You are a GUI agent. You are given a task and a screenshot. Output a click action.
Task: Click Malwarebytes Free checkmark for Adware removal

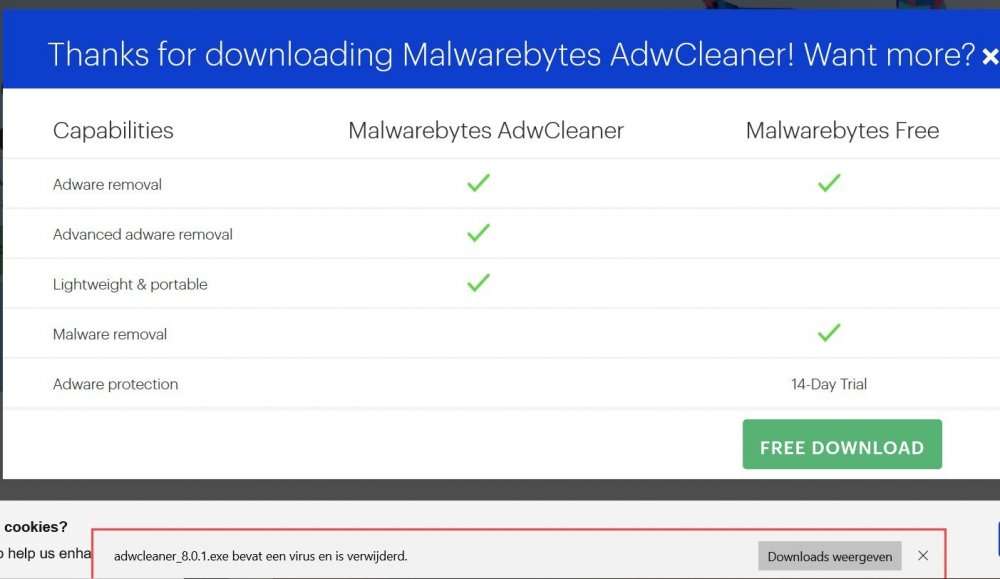click(828, 183)
